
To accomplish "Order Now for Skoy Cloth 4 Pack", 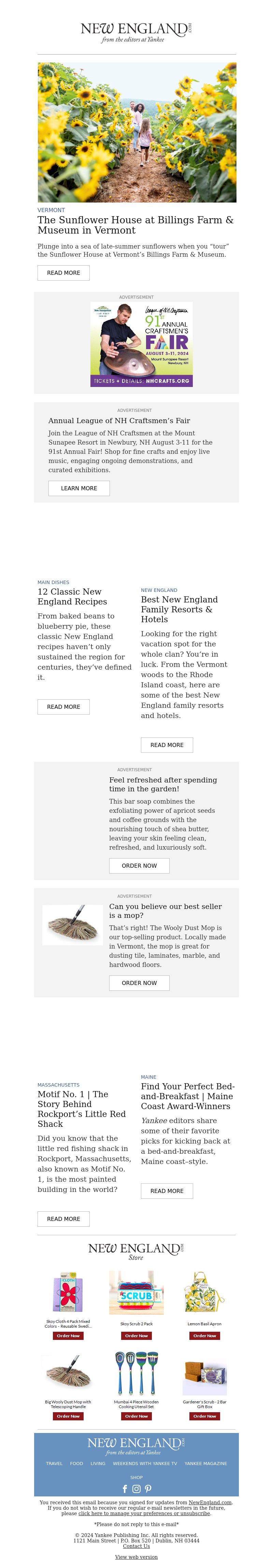I will click(x=68, y=1335).
